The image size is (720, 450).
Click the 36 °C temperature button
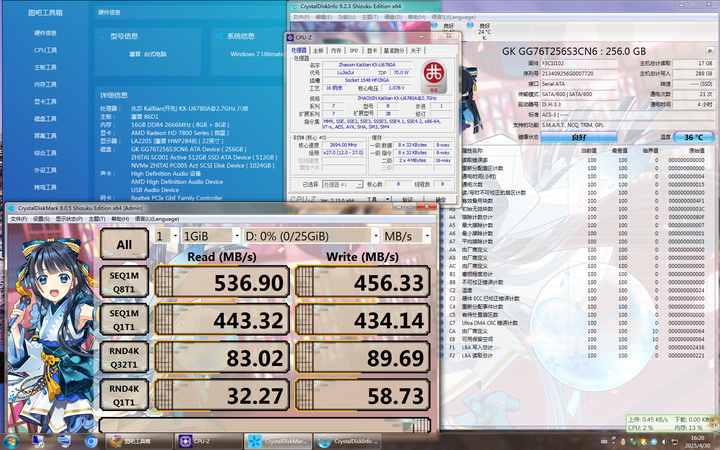(694, 137)
